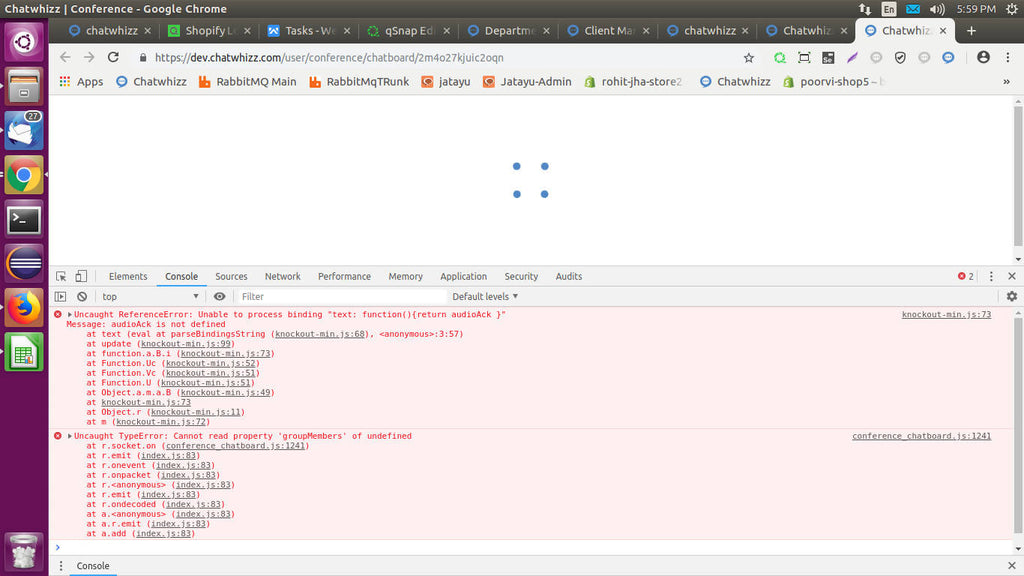Viewport: 1024px width, 576px height.
Task: Open console settings gear icon
Action: pos(1011,297)
